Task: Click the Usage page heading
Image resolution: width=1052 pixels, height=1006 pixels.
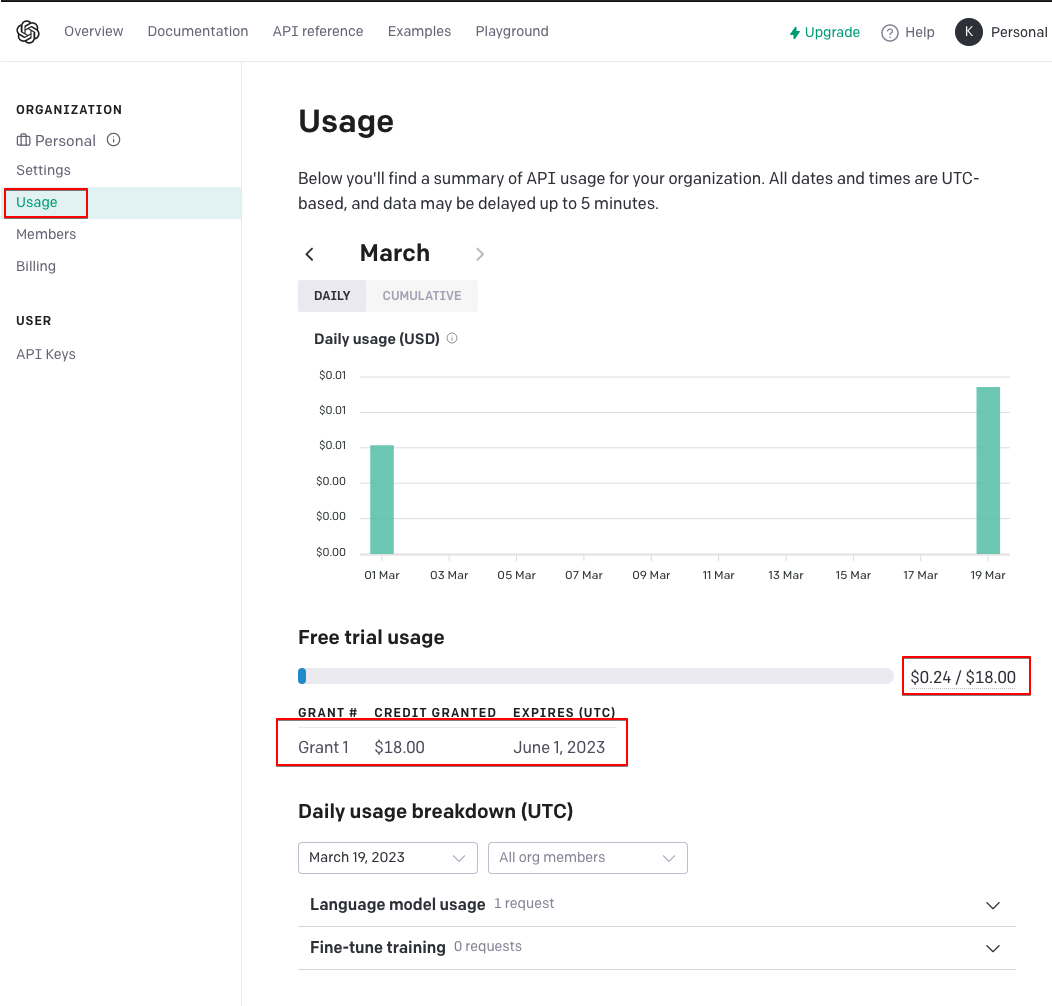Action: (346, 121)
